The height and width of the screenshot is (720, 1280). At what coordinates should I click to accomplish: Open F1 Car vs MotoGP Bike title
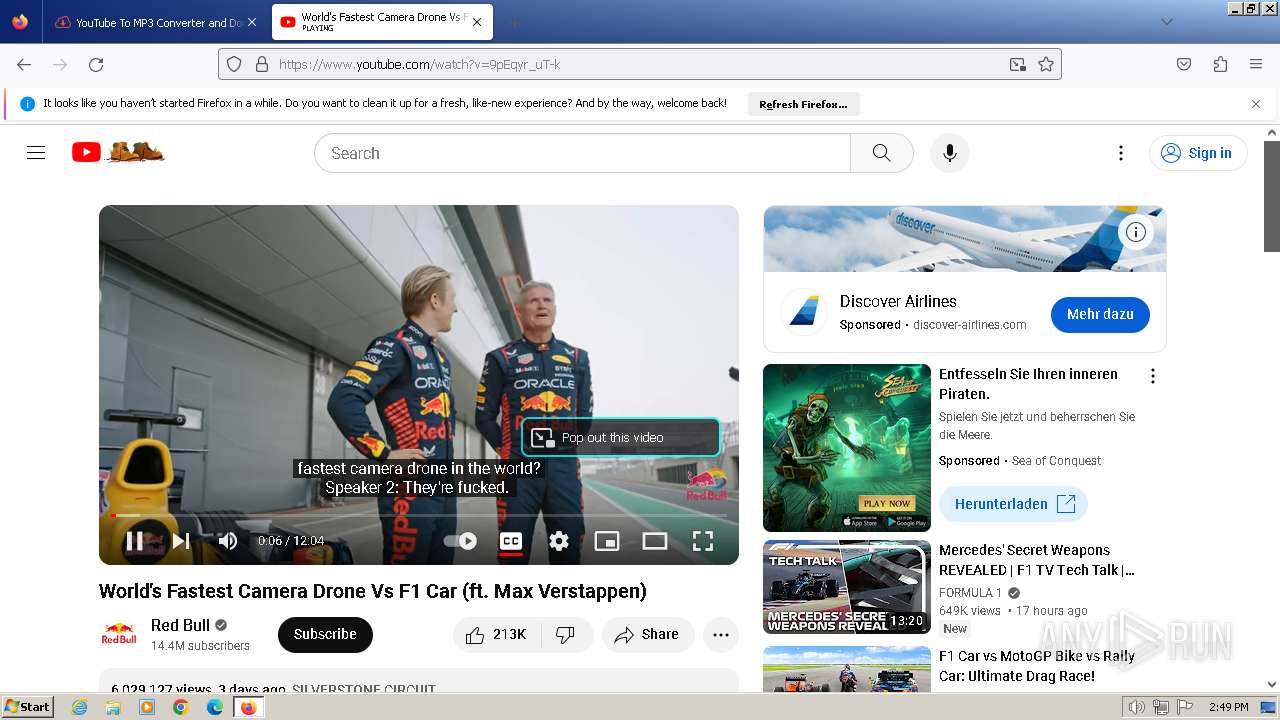pos(1037,666)
